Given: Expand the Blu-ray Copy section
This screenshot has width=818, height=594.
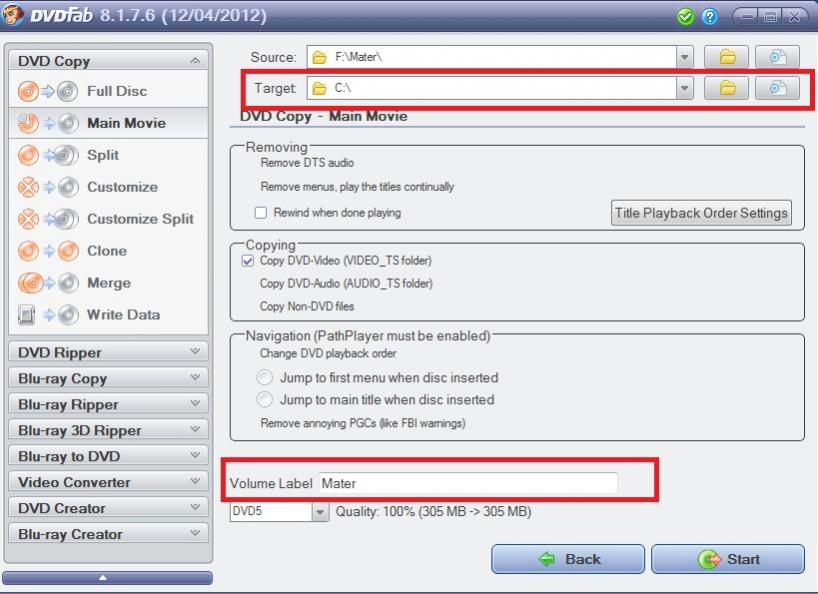Looking at the screenshot, I should pos(195,377).
